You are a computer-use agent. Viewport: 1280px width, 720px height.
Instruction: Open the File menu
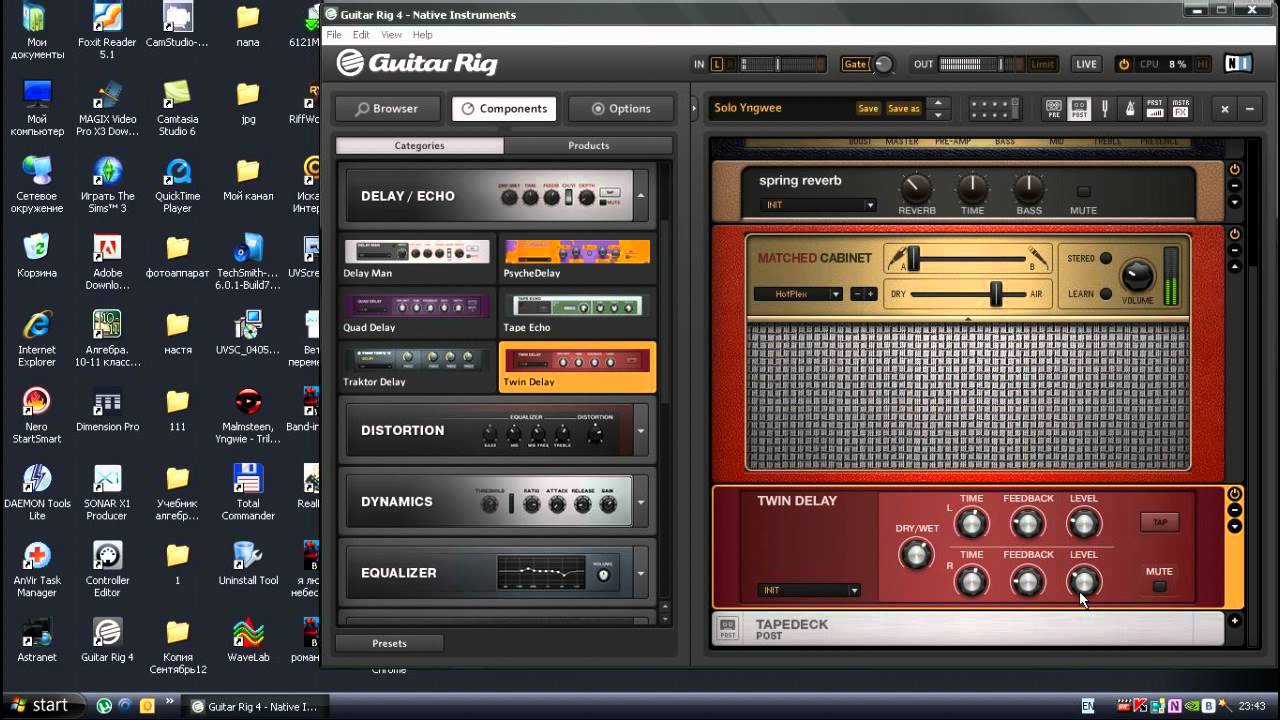pyautogui.click(x=334, y=35)
